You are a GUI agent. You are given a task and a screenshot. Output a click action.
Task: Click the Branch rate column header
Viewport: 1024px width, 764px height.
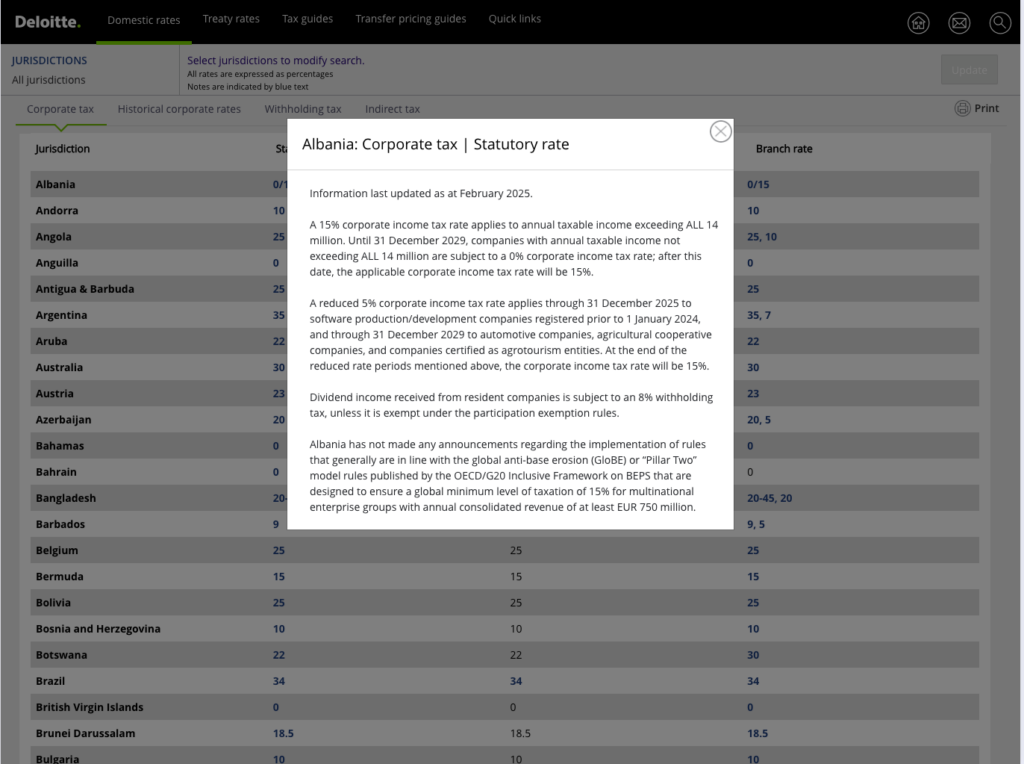coord(784,149)
